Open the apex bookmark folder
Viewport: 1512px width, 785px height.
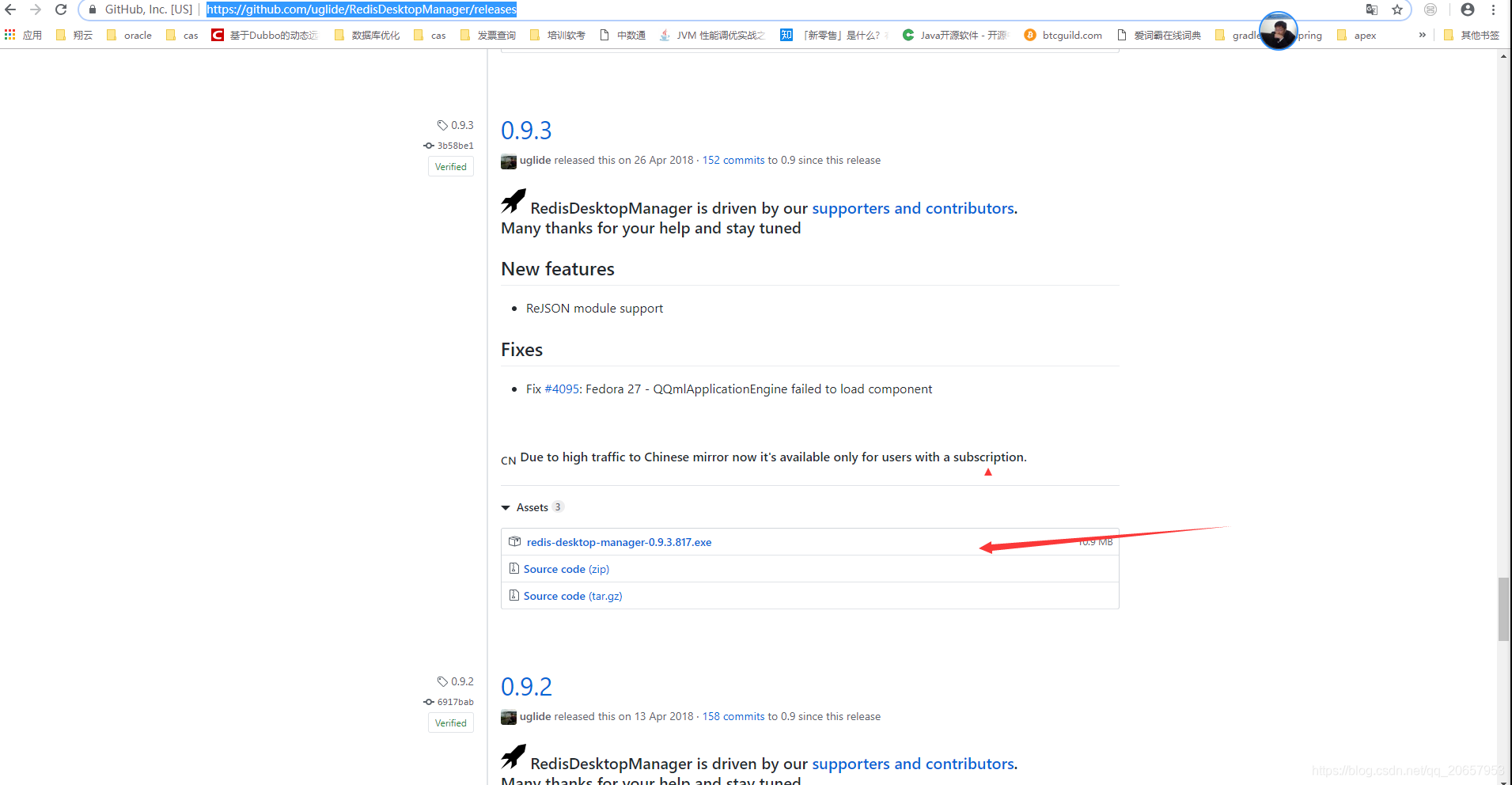coord(1356,35)
